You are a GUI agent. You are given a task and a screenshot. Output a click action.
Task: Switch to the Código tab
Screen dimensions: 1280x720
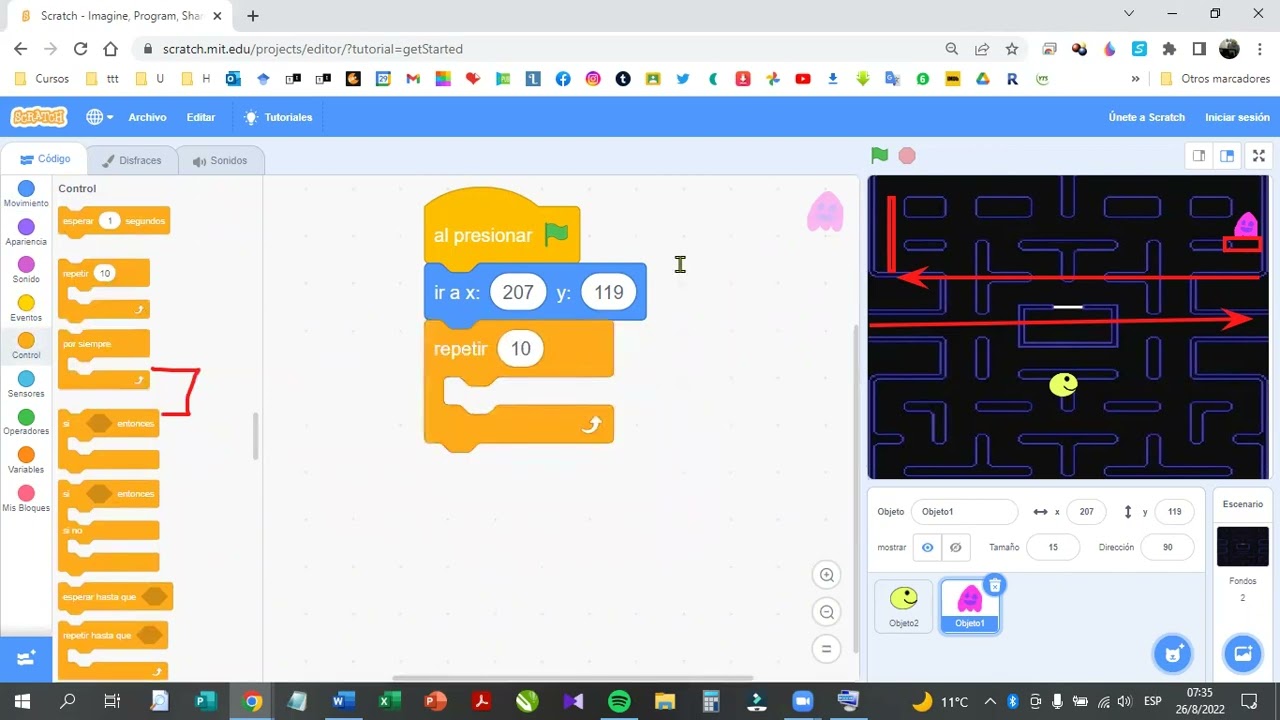click(x=45, y=159)
